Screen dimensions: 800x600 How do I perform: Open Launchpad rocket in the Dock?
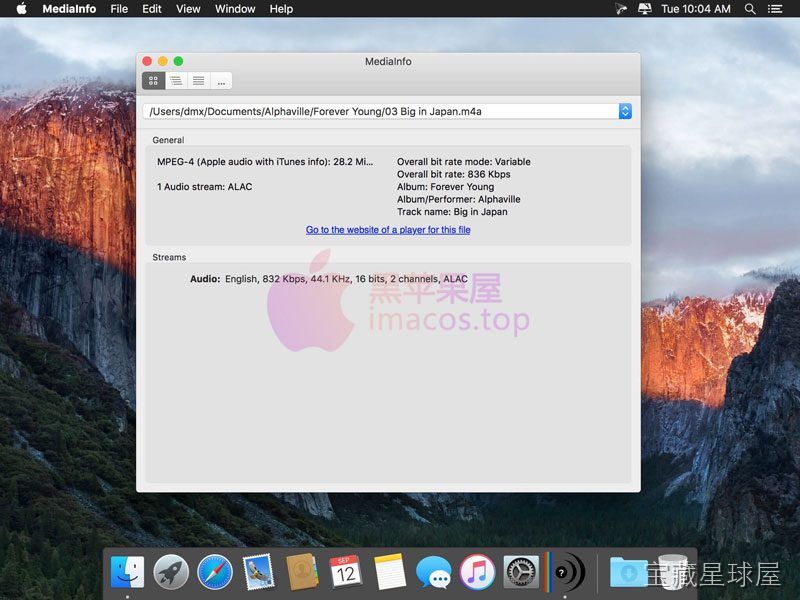[x=171, y=572]
